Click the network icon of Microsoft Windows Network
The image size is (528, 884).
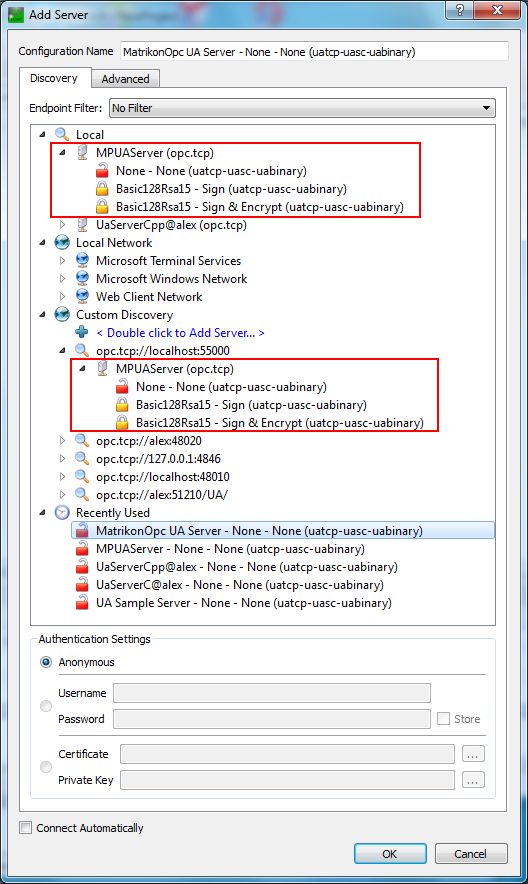82,279
